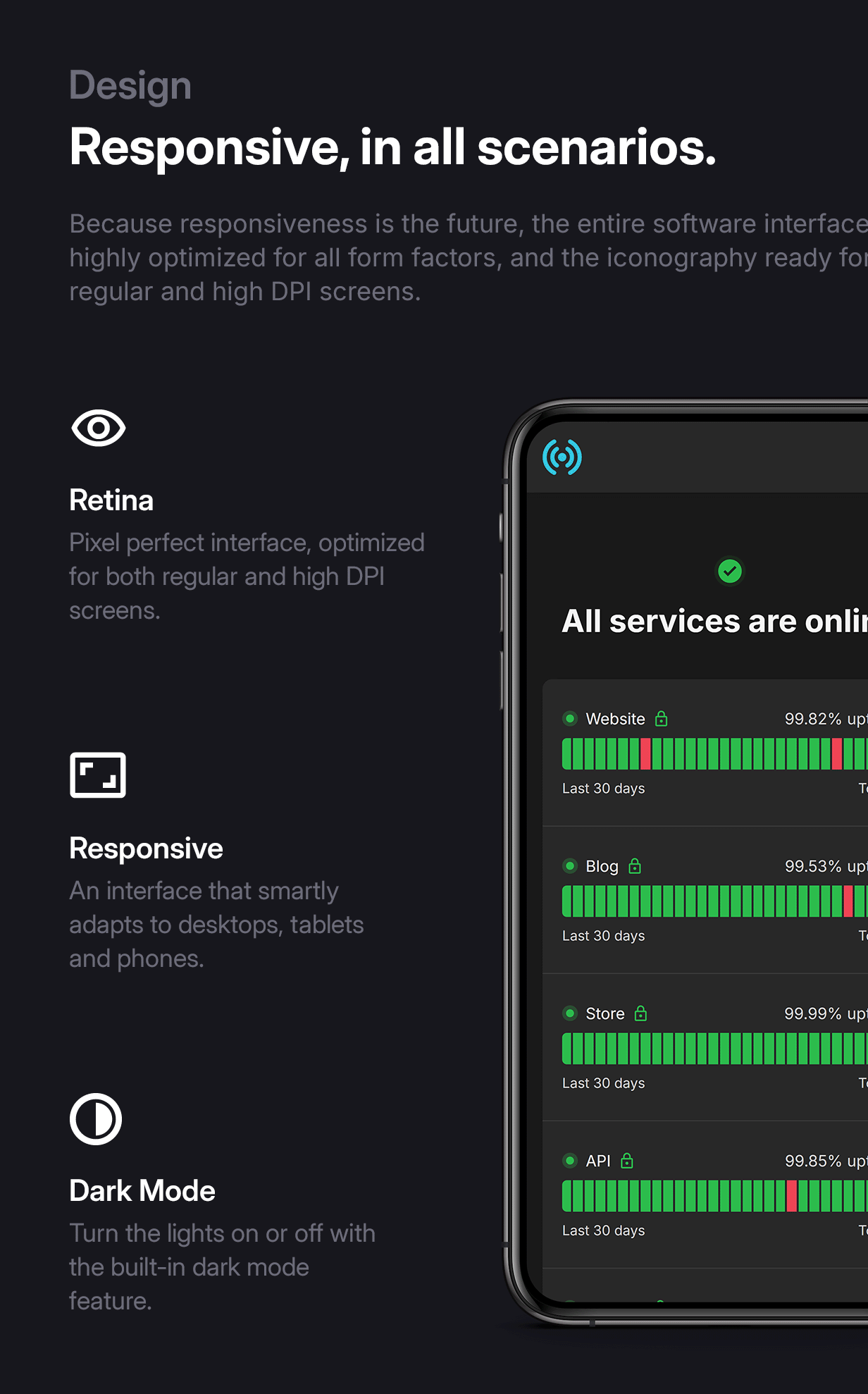Click the first red bar in Website uptime chart
The width and height of the screenshot is (868, 1394).
(645, 753)
